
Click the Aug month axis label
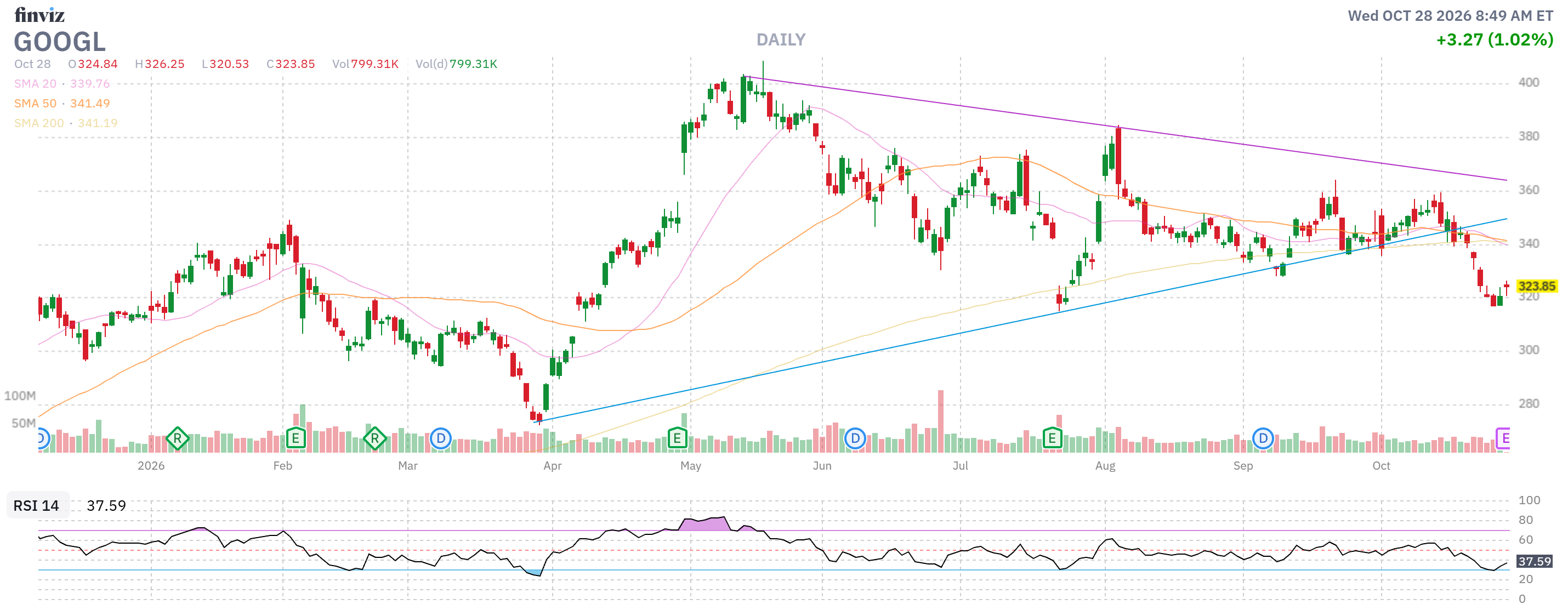[1105, 466]
